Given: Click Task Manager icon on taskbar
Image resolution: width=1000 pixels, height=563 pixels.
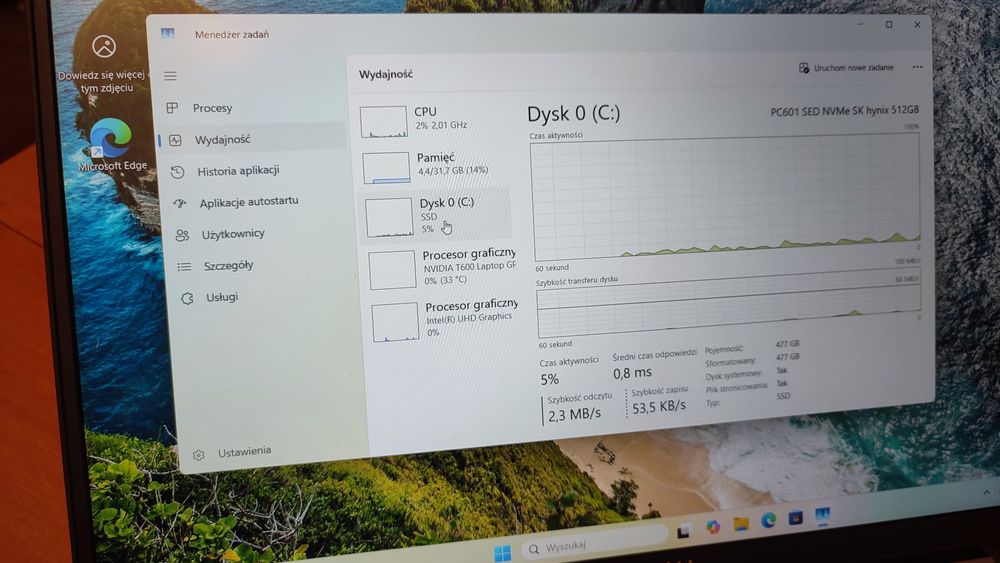Looking at the screenshot, I should pos(823,515).
